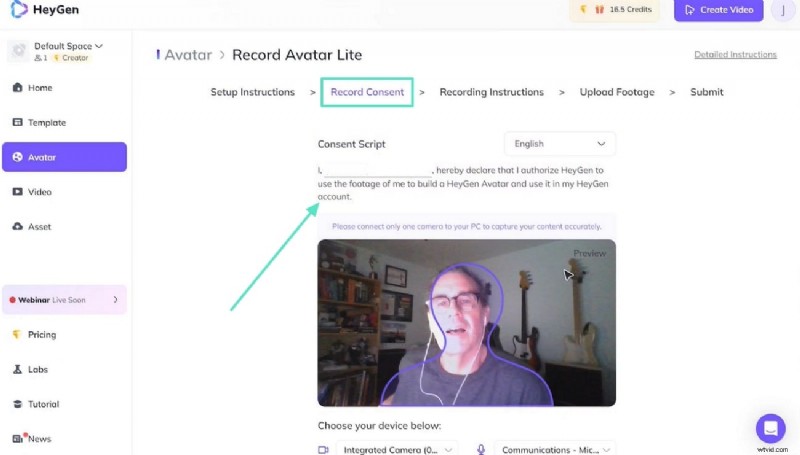This screenshot has height=455, width=800.
Task: Open the Labs flask icon item
Action: pyautogui.click(x=17, y=369)
